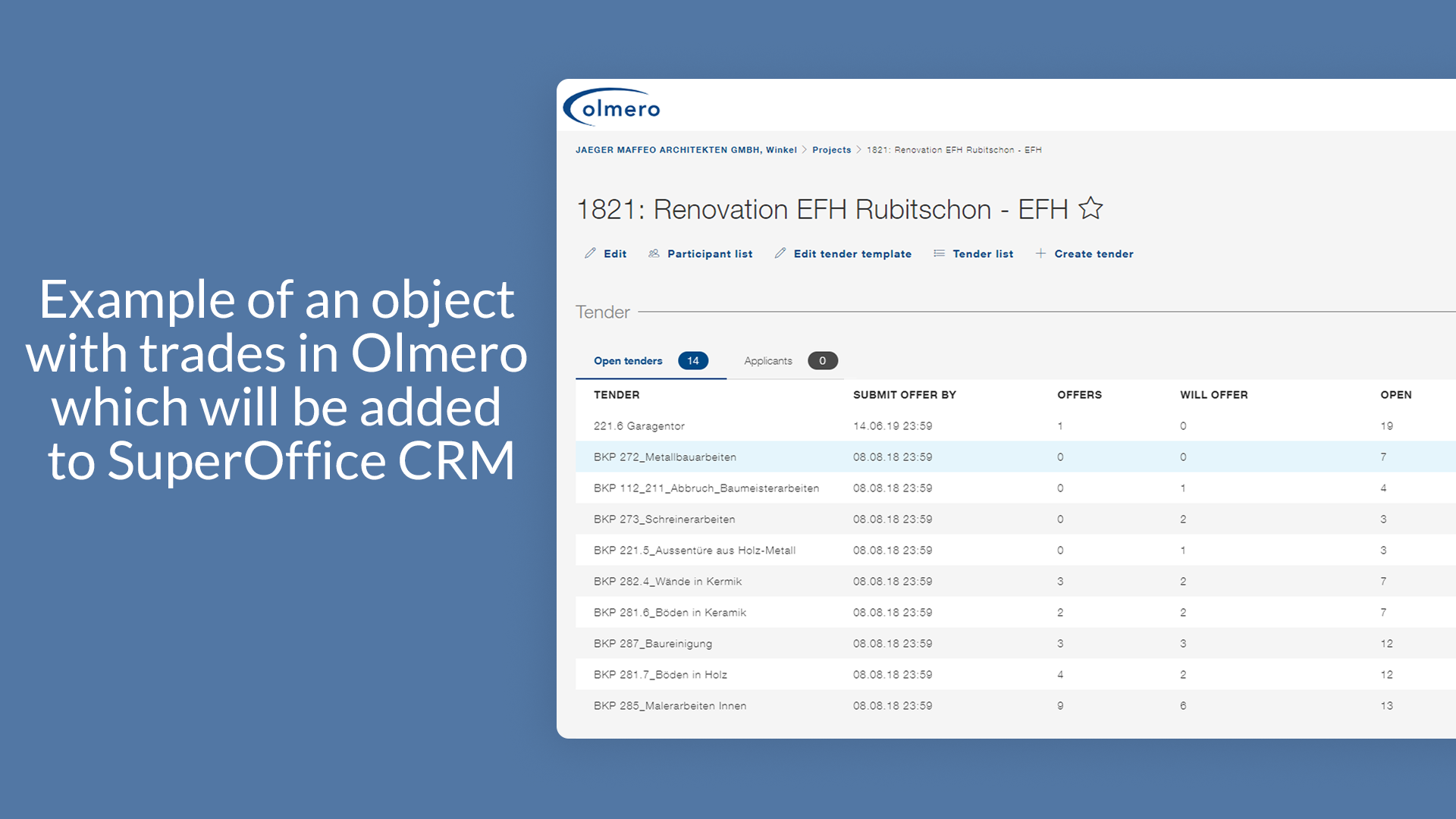Go to Jaeger Maffeo Architekten breadcrumb
This screenshot has width=1456, height=819.
tap(686, 150)
